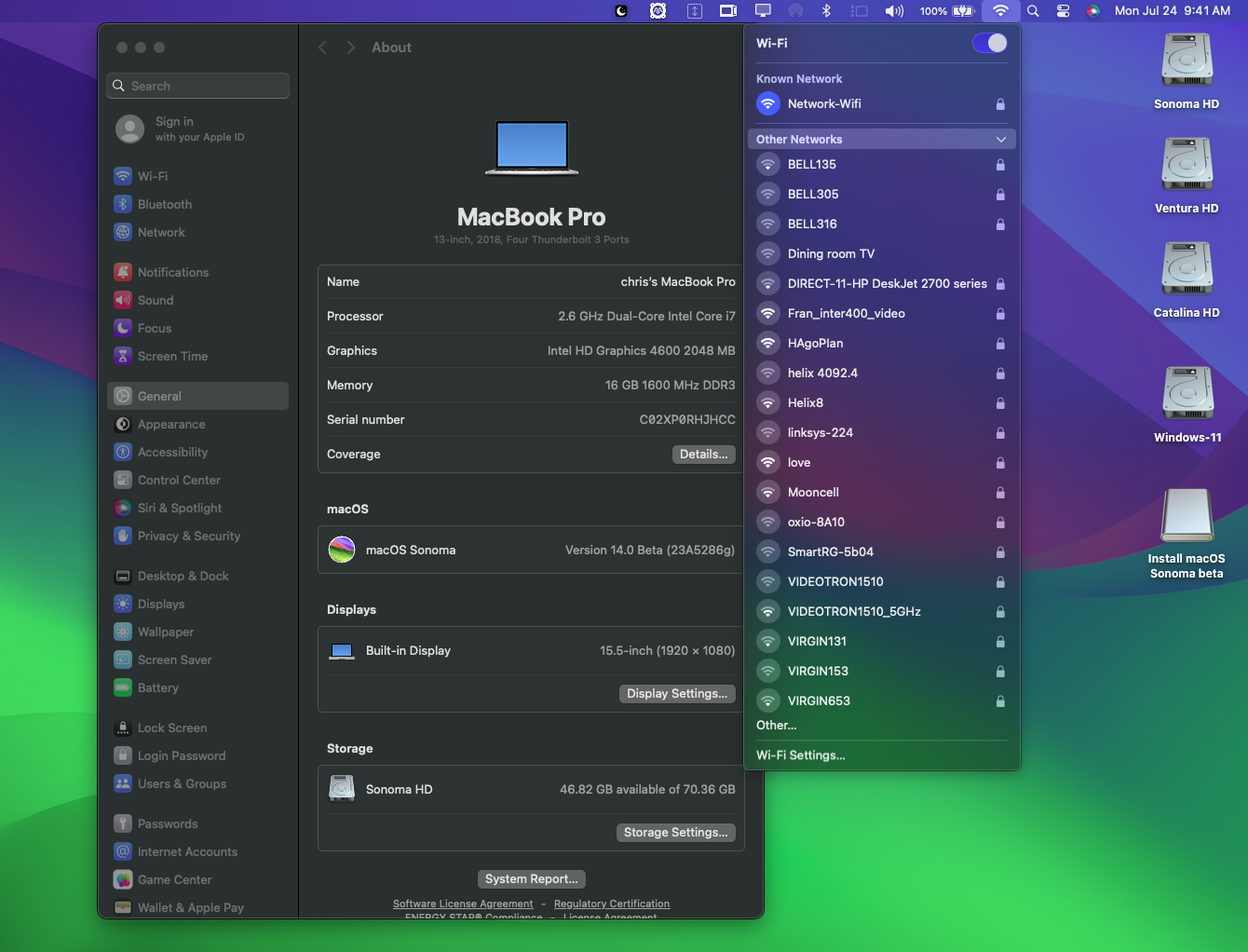This screenshot has height=952, width=1248.
Task: Open Screen Time settings
Action: (197, 356)
